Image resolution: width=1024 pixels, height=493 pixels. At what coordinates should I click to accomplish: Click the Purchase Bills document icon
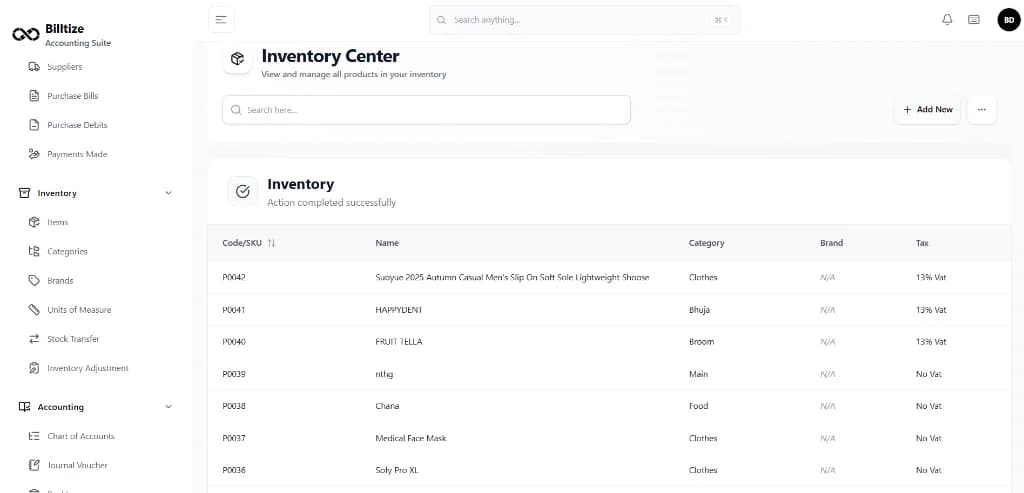pos(34,96)
